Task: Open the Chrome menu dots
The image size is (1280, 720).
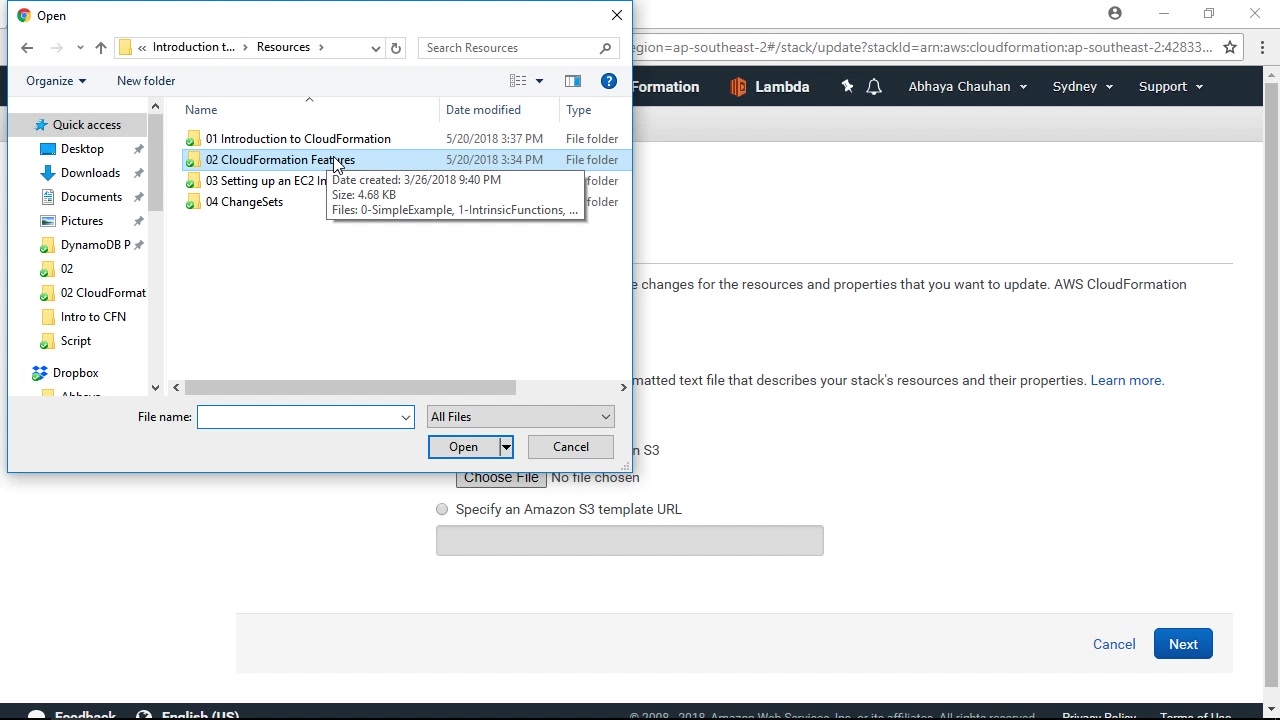Action: coord(1263,47)
